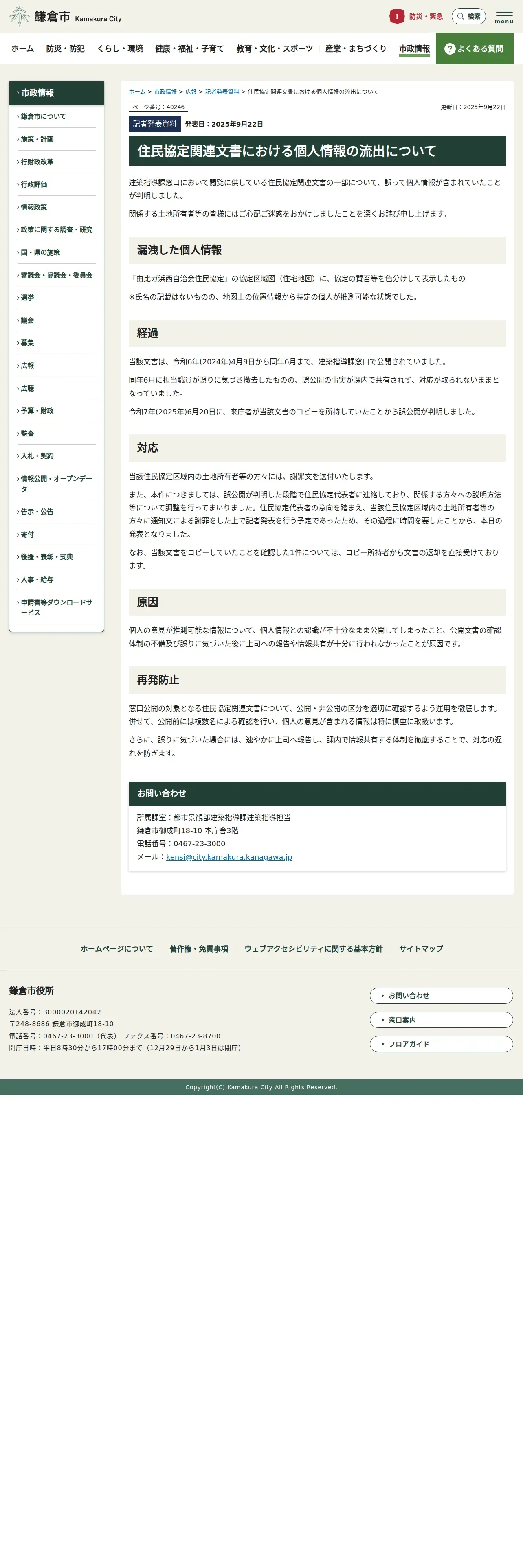Select 情報公開・オープンデータ sidebar item

tap(56, 484)
